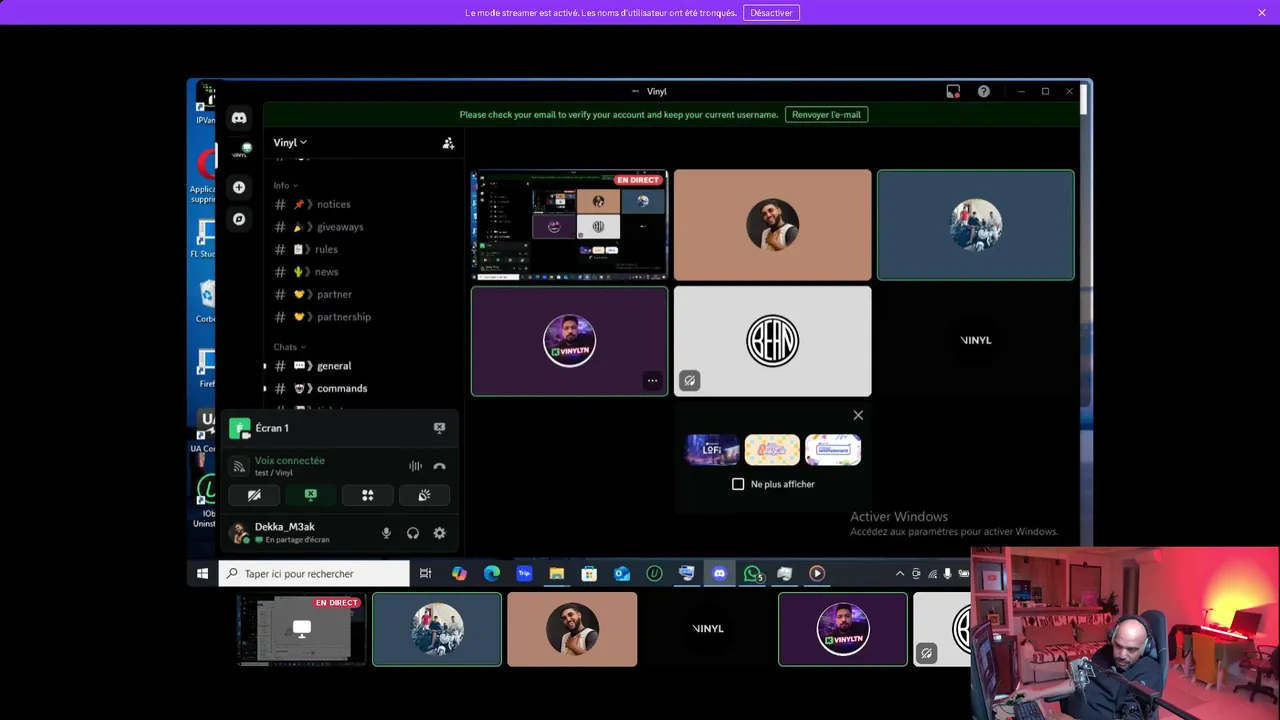Dismiss the streamer mode banner
This screenshot has height=720, width=1280.
[1262, 13]
